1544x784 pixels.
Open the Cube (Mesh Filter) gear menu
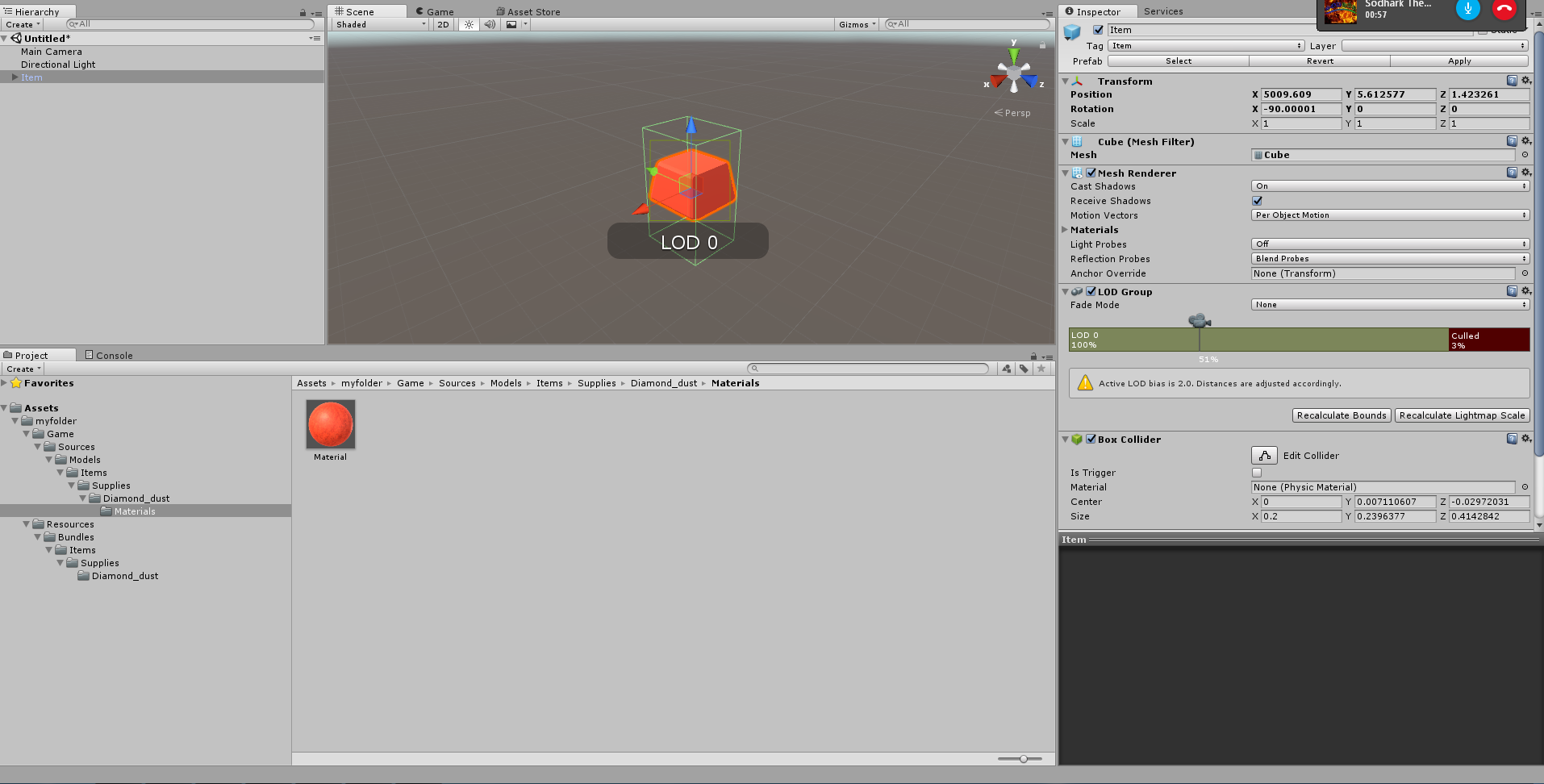coord(1525,141)
